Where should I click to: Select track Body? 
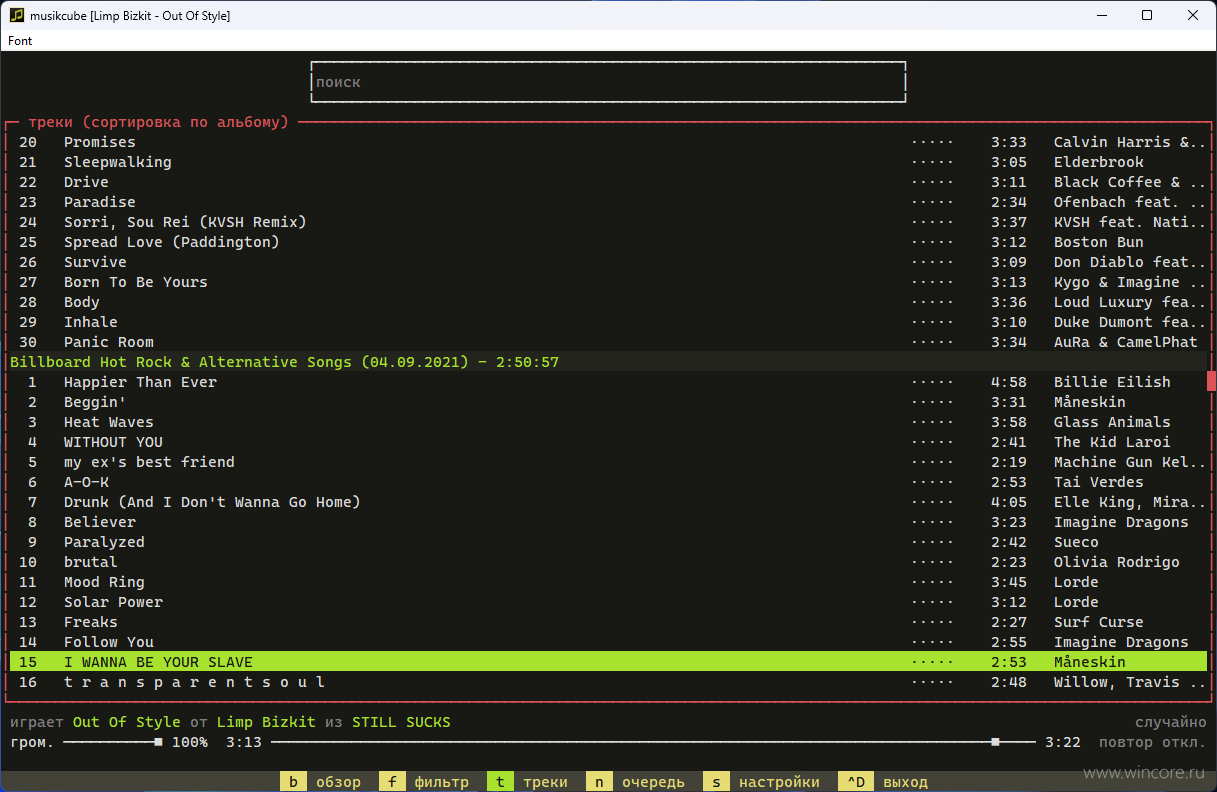(608, 302)
